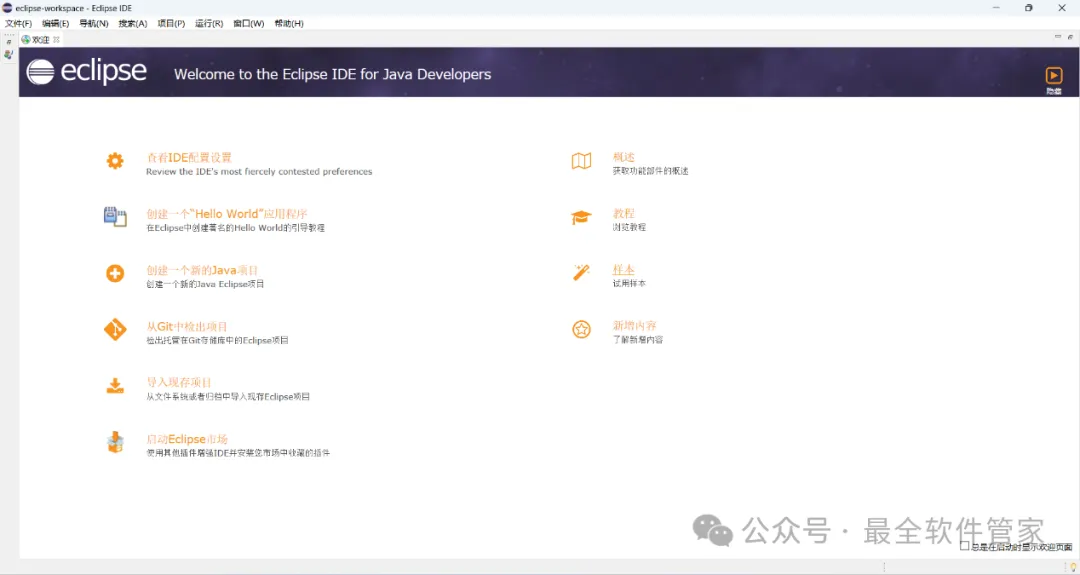1080x575 pixels.
Task: Click the Java perspective icon in left trim bar
Action: pos(8,54)
